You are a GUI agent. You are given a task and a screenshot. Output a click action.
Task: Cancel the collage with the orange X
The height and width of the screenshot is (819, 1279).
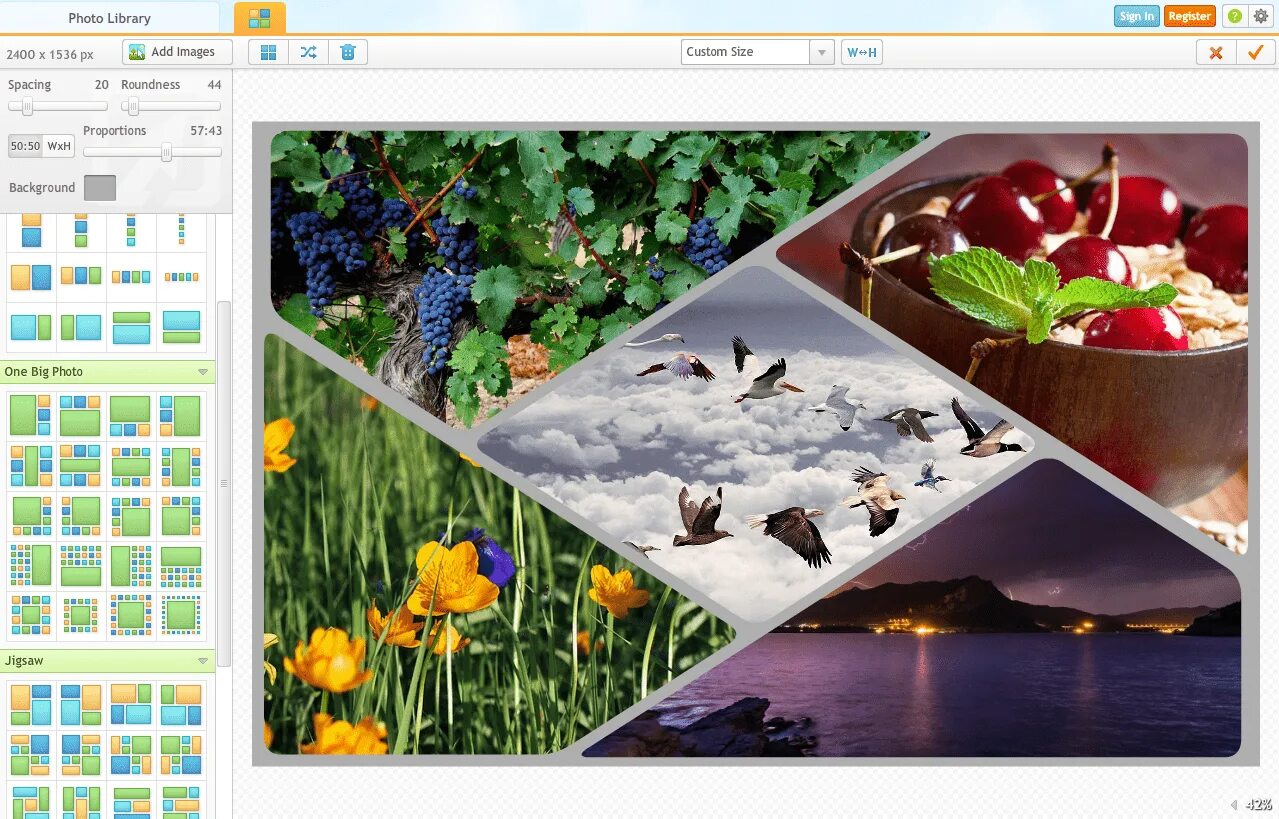[1216, 53]
